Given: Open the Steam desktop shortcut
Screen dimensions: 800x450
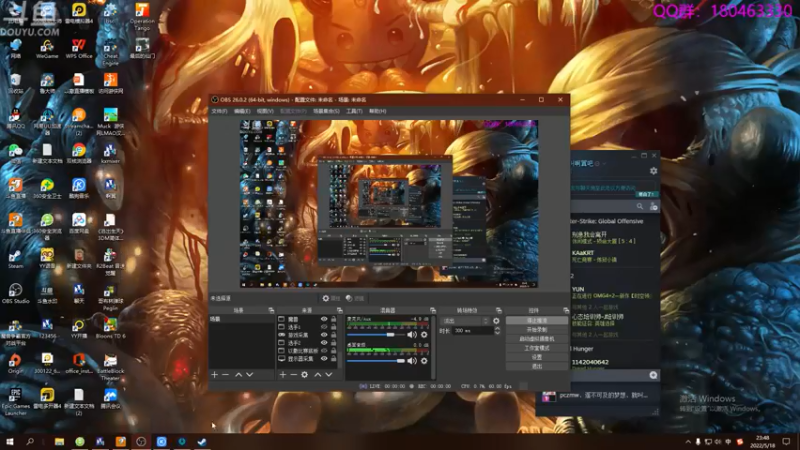Looking at the screenshot, I should (x=15, y=259).
